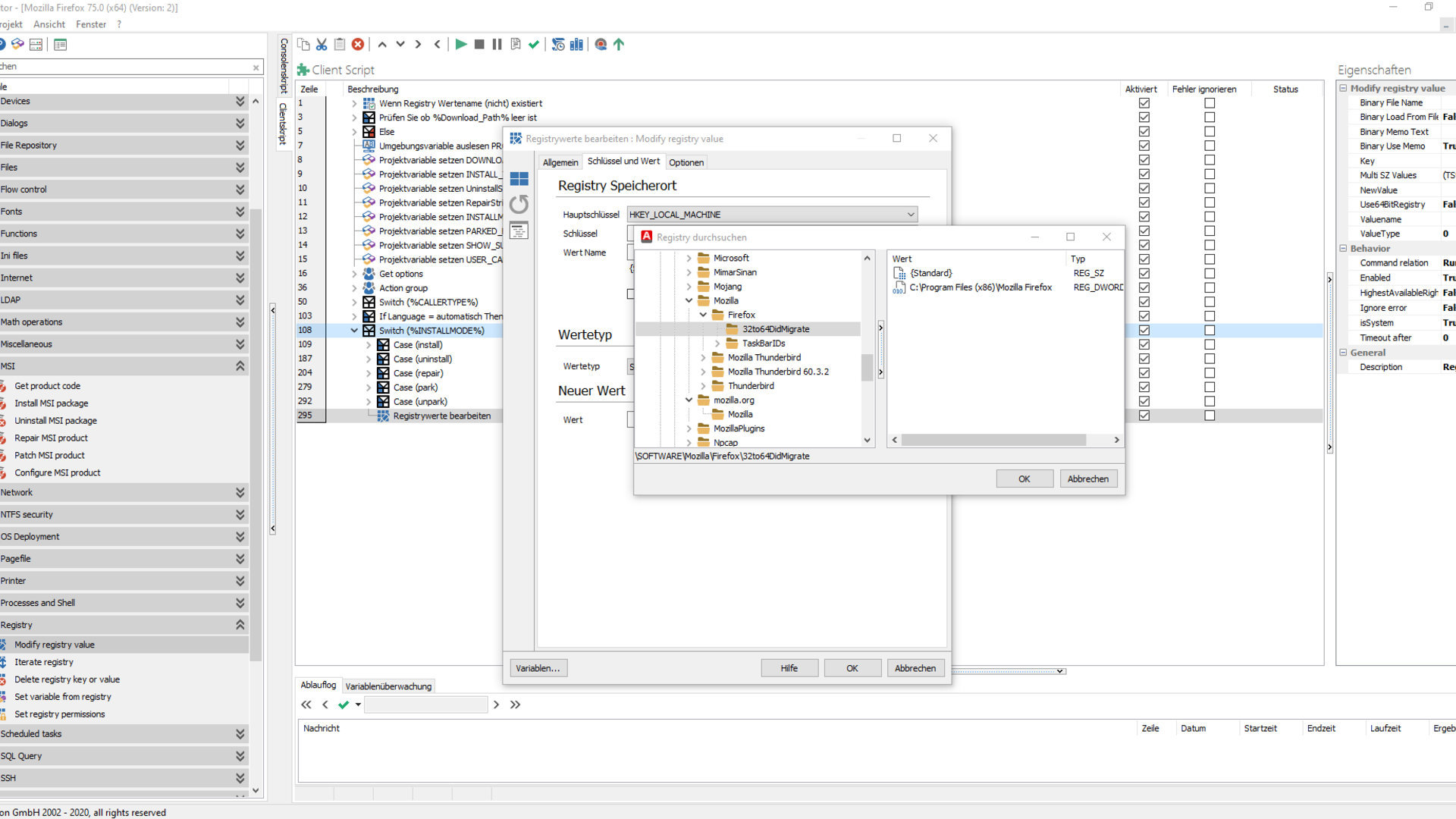This screenshot has width=1456, height=819.
Task: Click the layout panel icon in left toolbar
Action: pyautogui.click(x=36, y=45)
